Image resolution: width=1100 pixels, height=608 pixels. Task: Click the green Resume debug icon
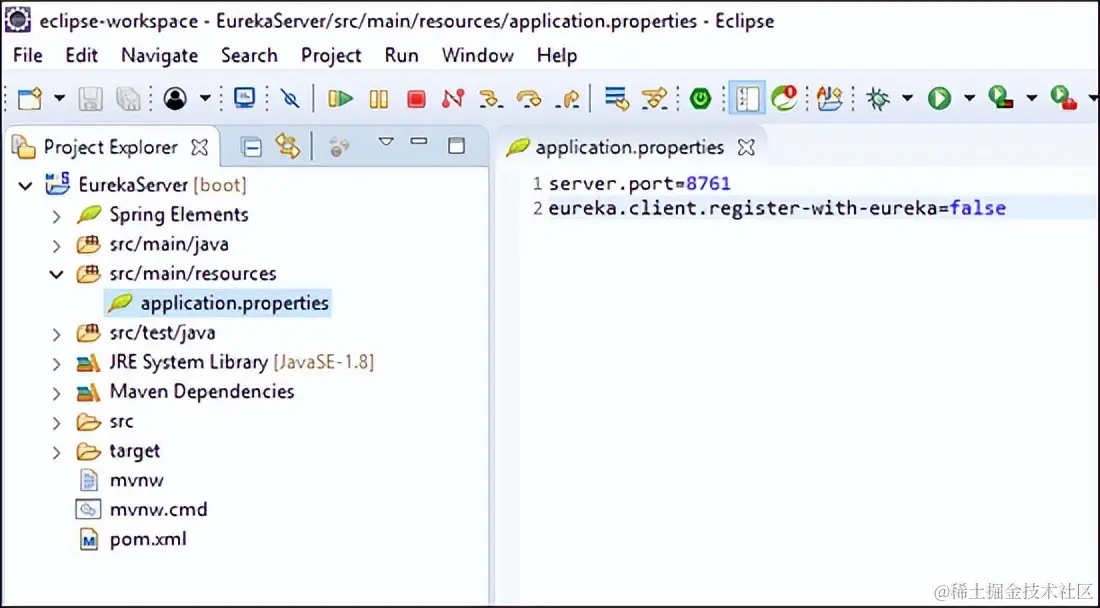[x=340, y=98]
